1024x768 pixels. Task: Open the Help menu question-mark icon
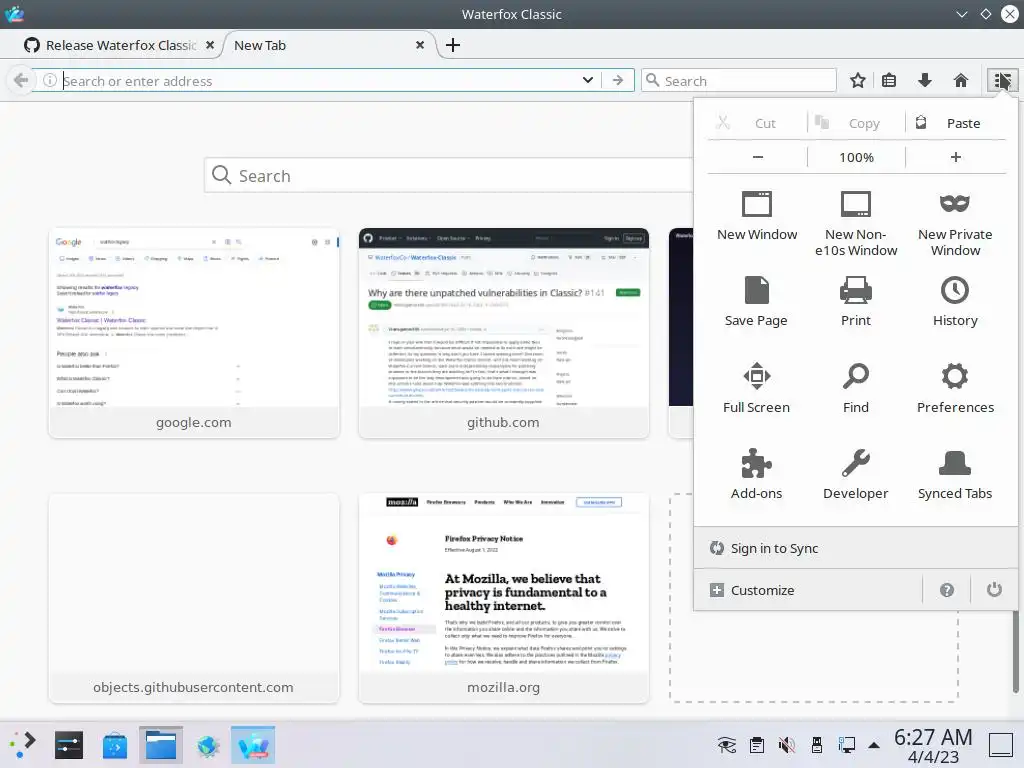tap(946, 590)
